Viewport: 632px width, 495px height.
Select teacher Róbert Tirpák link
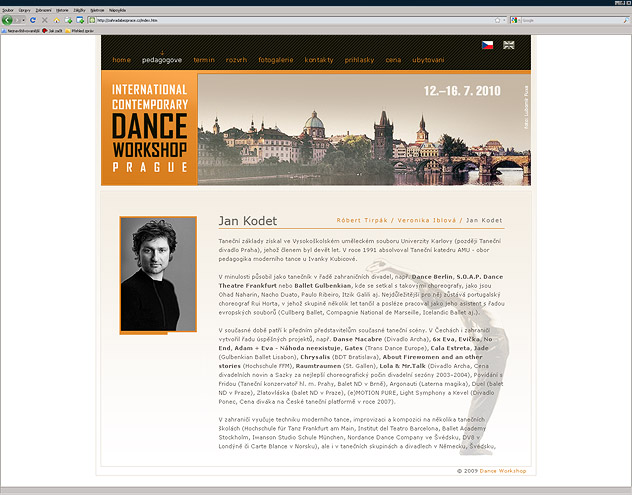362,220
